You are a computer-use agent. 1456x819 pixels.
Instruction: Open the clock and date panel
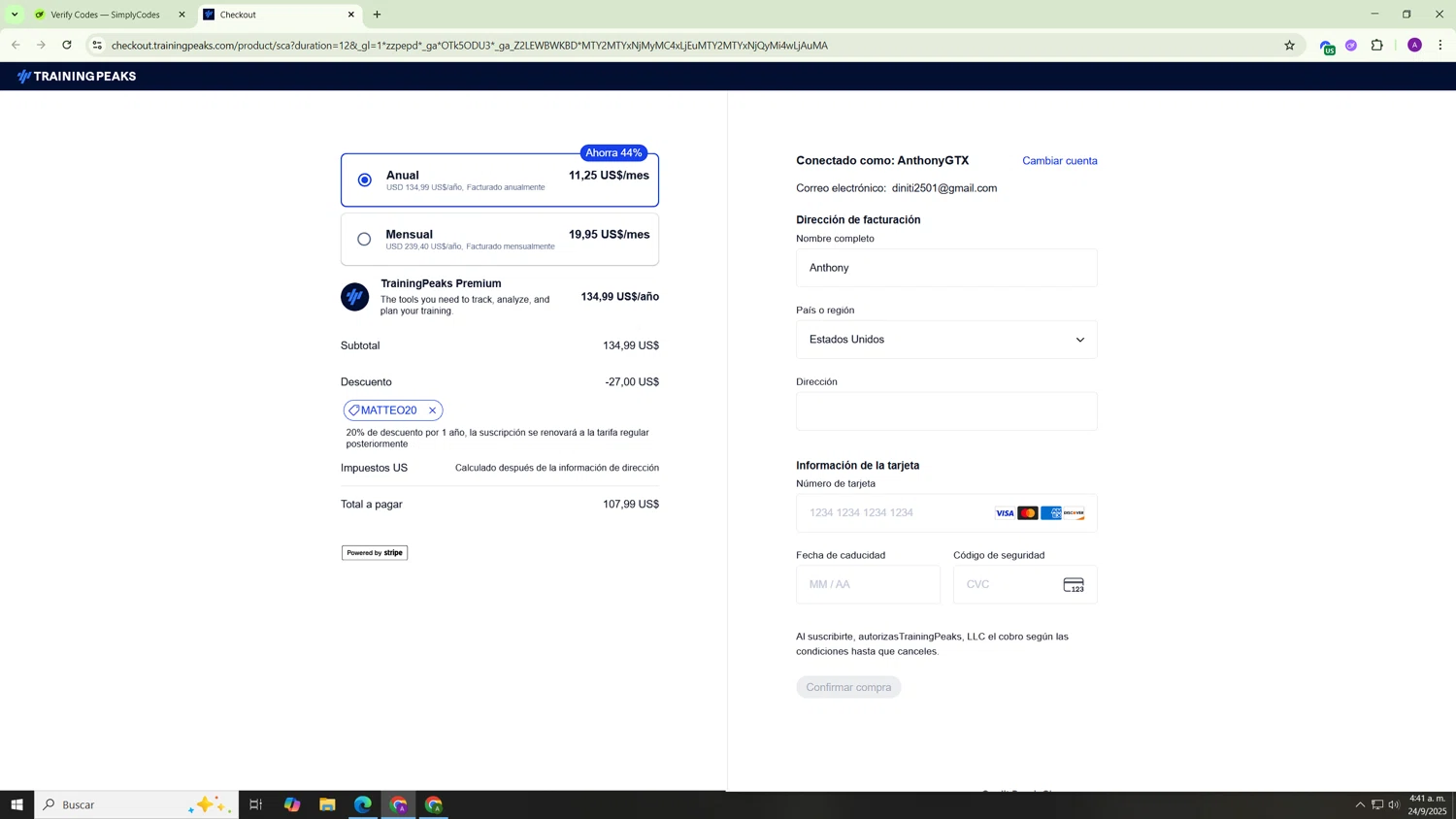[1427, 804]
